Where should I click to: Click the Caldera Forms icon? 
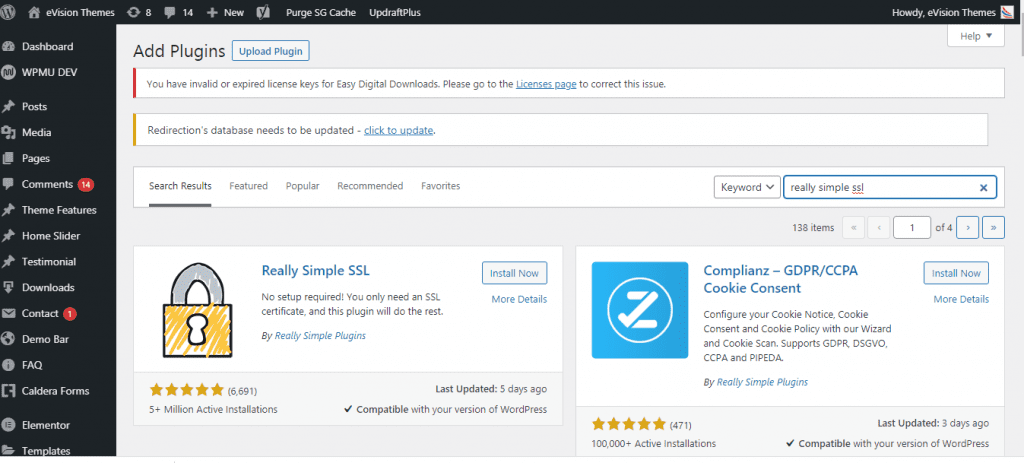pos(8,391)
